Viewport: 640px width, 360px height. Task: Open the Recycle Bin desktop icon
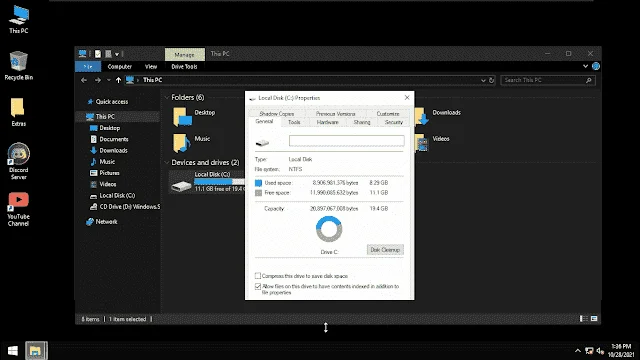click(18, 66)
